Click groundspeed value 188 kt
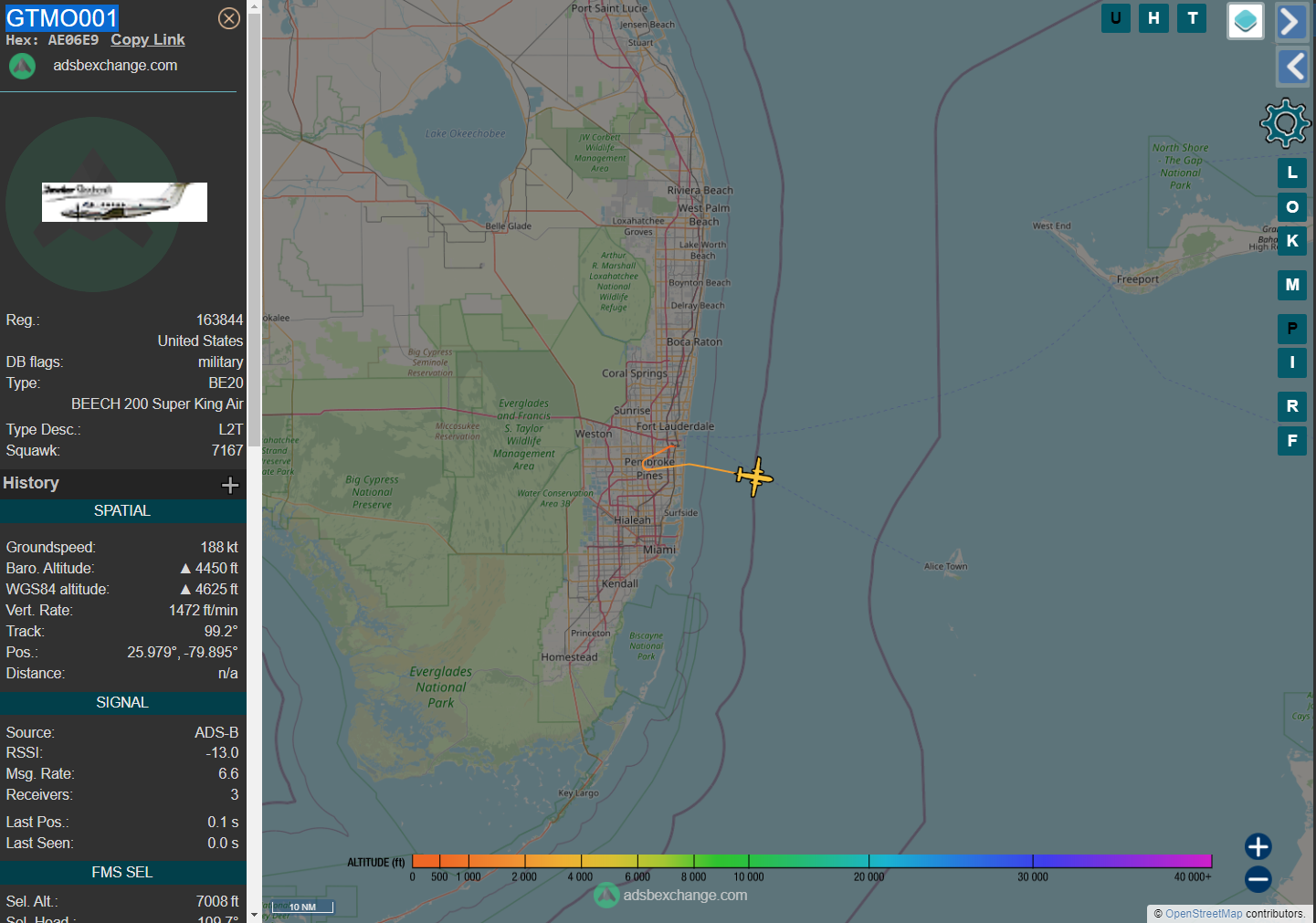 219,548
